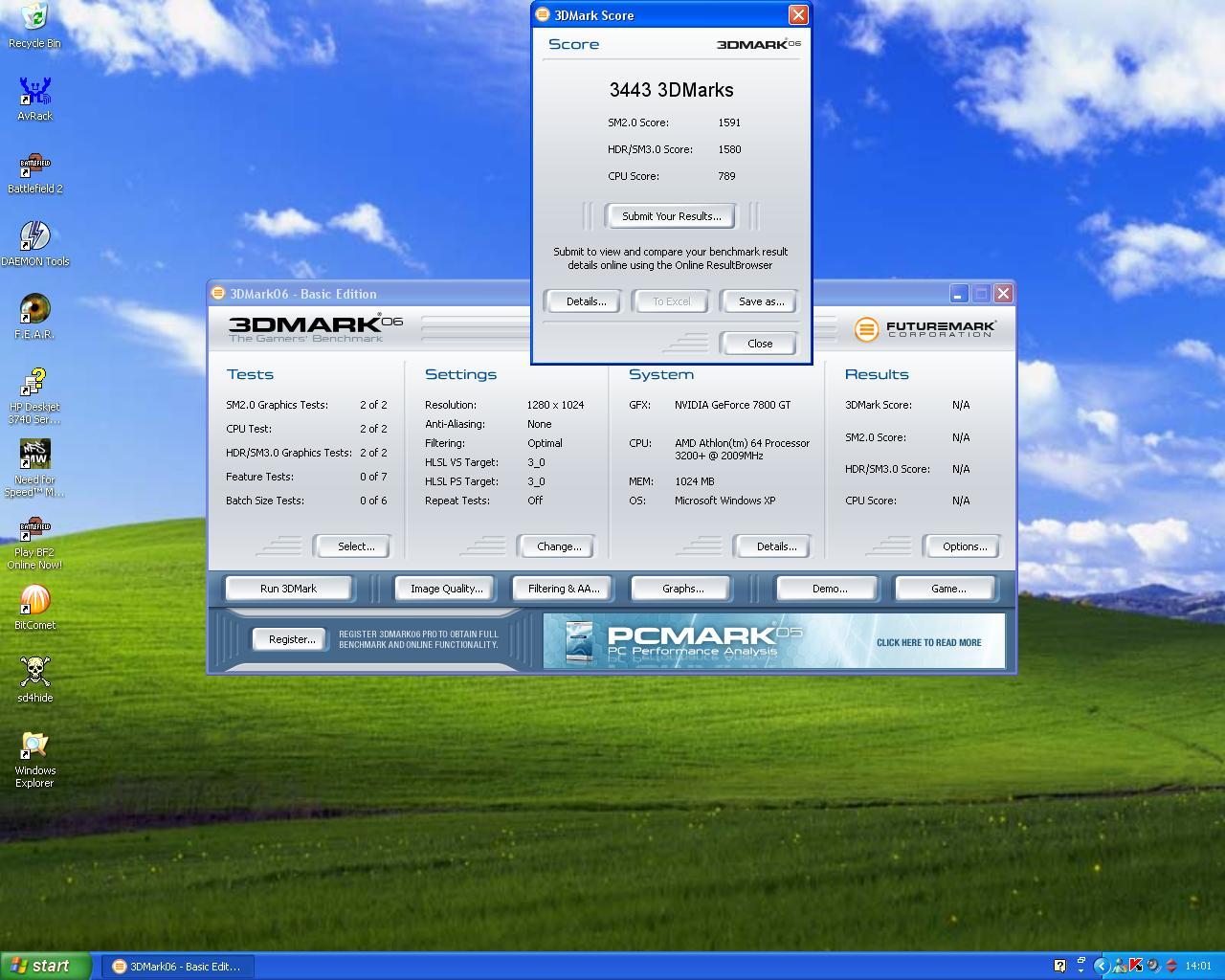Click the red double-arrow tray icon
The image size is (1225, 980).
pyautogui.click(x=1170, y=966)
